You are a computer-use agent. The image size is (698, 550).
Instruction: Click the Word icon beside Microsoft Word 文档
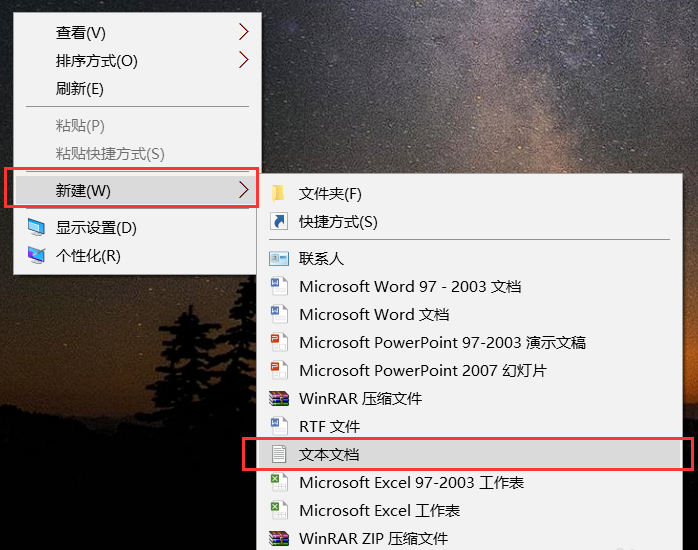tap(279, 314)
